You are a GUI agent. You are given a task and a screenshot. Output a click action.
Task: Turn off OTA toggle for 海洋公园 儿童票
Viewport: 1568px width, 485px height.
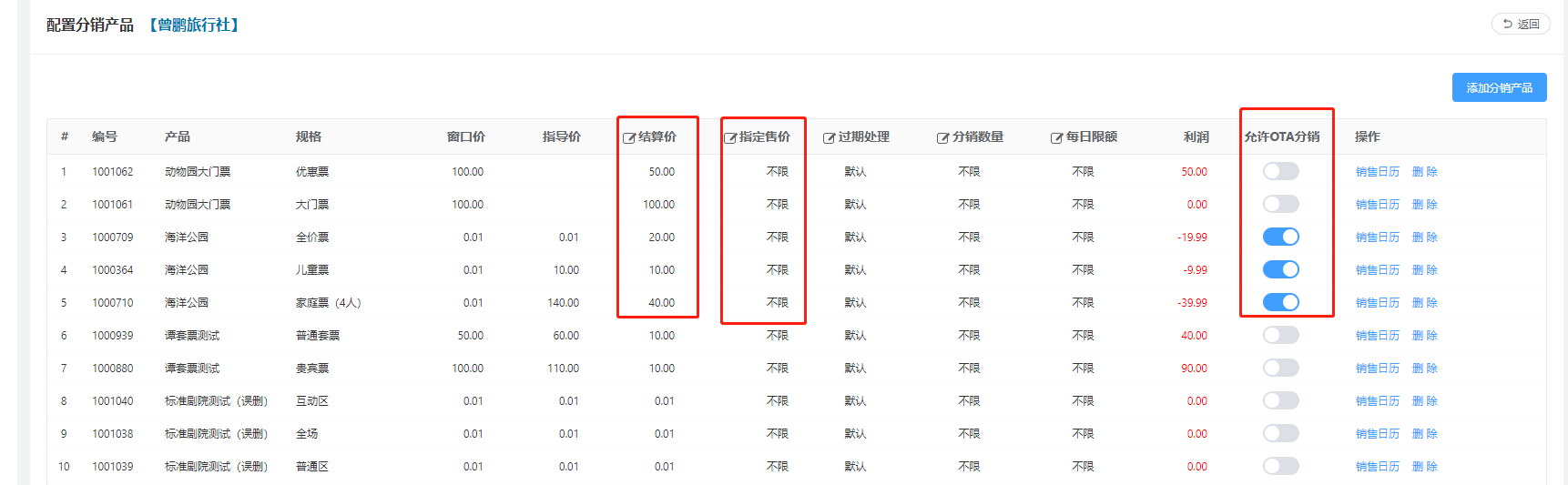tap(1280, 270)
